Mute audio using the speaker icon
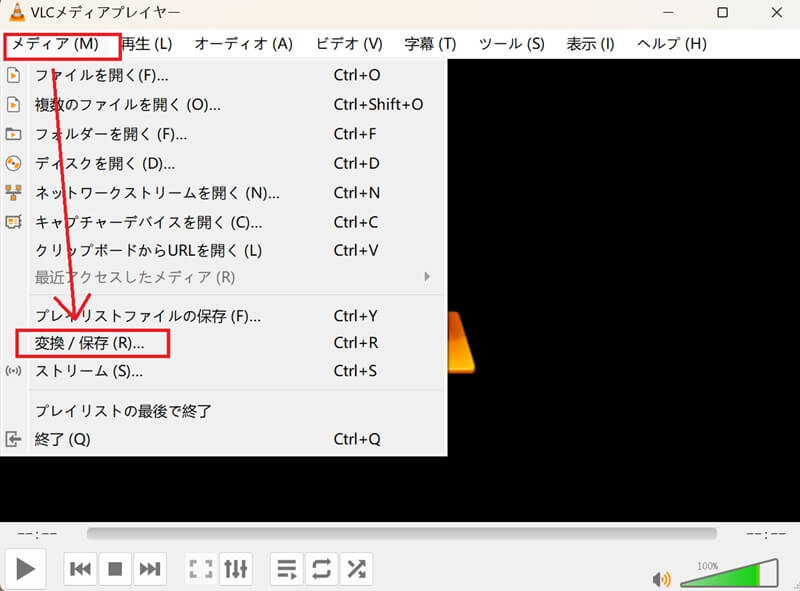800x591 pixels. click(x=661, y=579)
